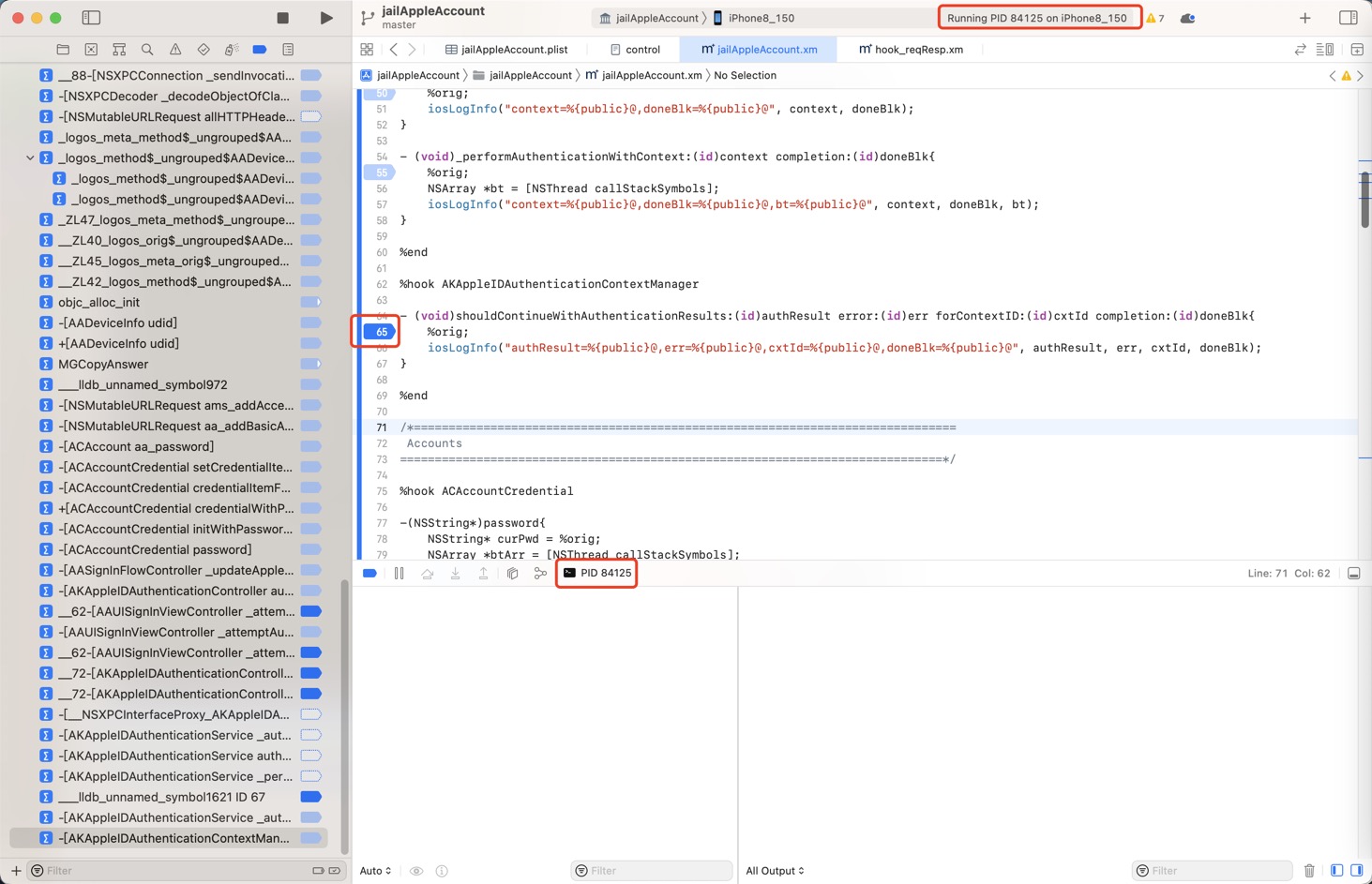The height and width of the screenshot is (884, 1372).
Task: Step over in debug bar
Action: pos(428,573)
